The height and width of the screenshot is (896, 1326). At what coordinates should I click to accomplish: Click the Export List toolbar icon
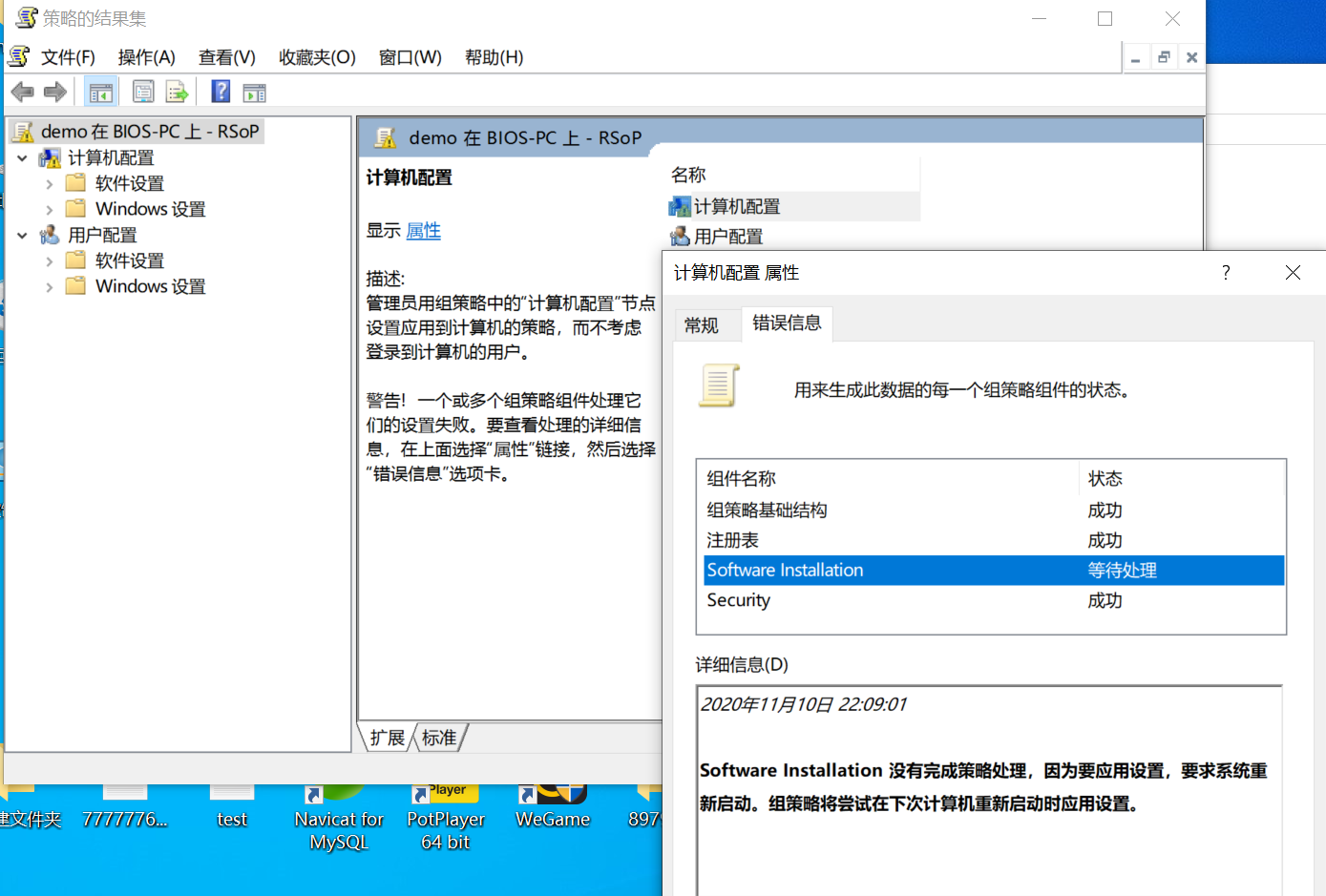tap(177, 92)
